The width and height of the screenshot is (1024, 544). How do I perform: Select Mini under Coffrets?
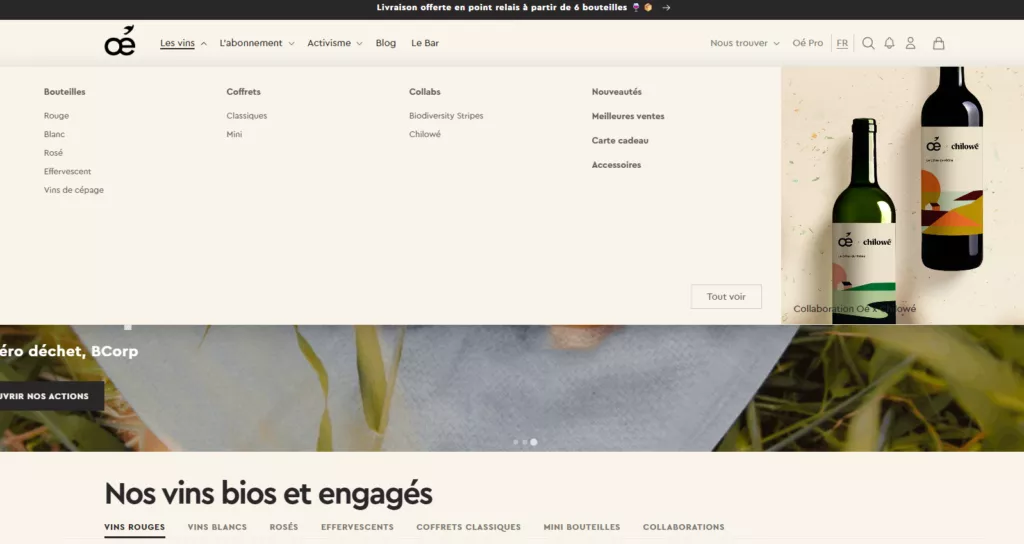coord(234,134)
